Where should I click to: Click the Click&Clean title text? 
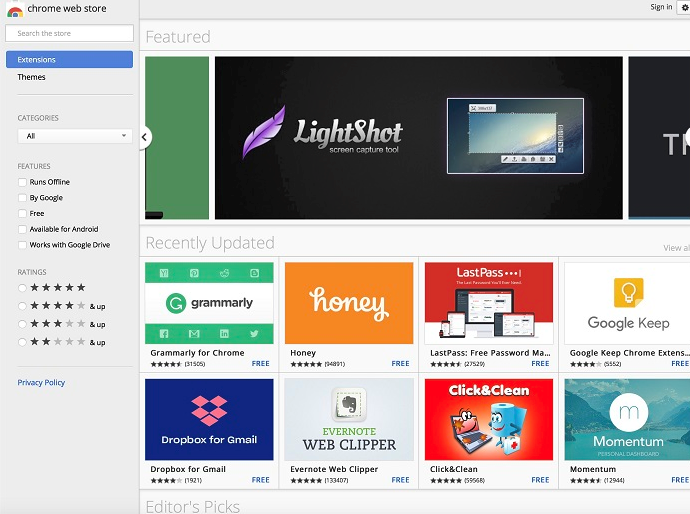click(x=454, y=469)
